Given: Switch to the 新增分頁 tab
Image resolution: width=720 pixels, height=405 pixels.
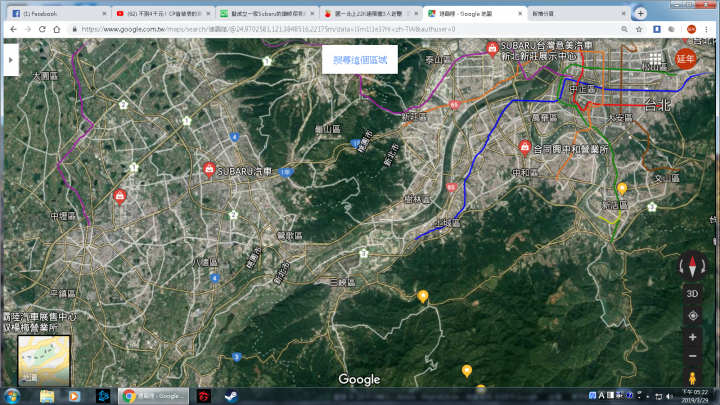Looking at the screenshot, I should 578,14.
